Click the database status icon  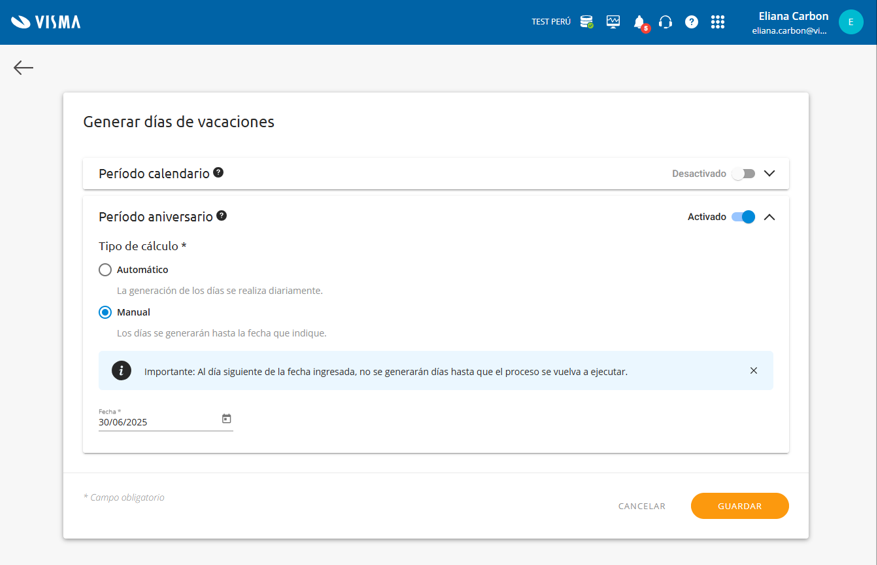pyautogui.click(x=587, y=22)
